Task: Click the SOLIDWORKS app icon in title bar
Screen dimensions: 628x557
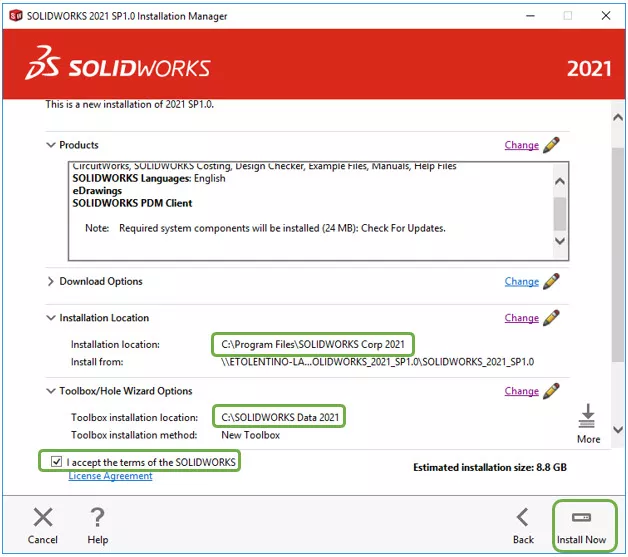Action: pos(16,16)
